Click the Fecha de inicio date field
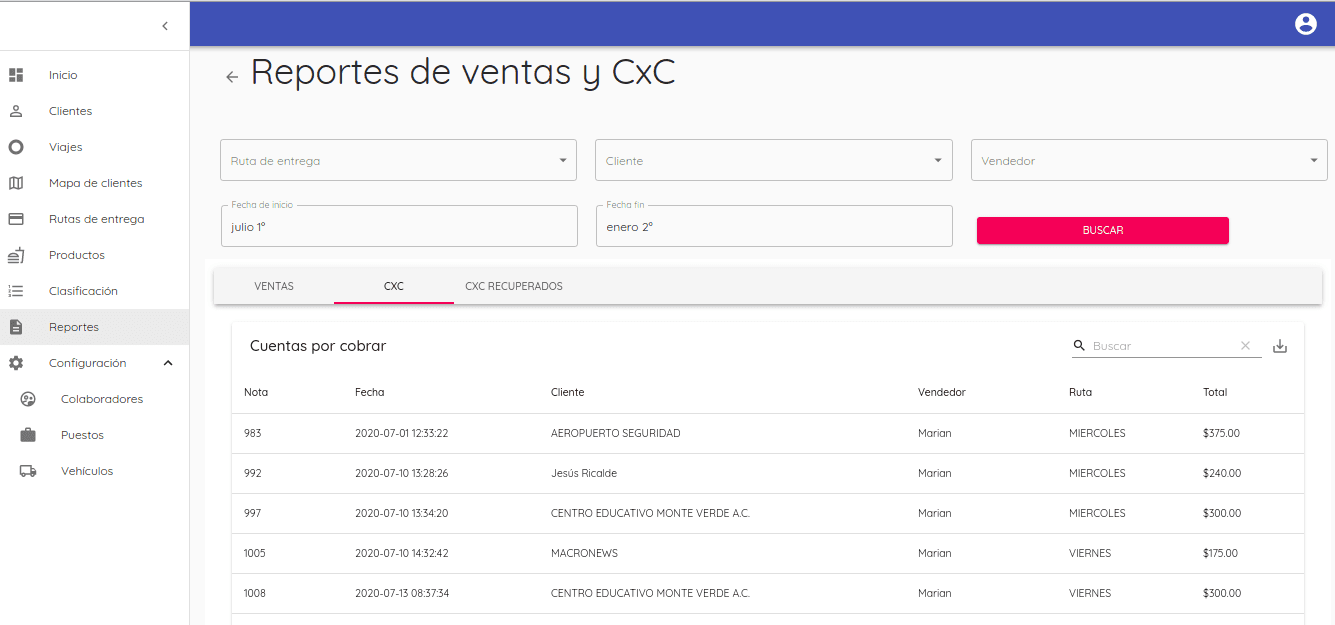This screenshot has height=625, width=1335. (x=399, y=226)
